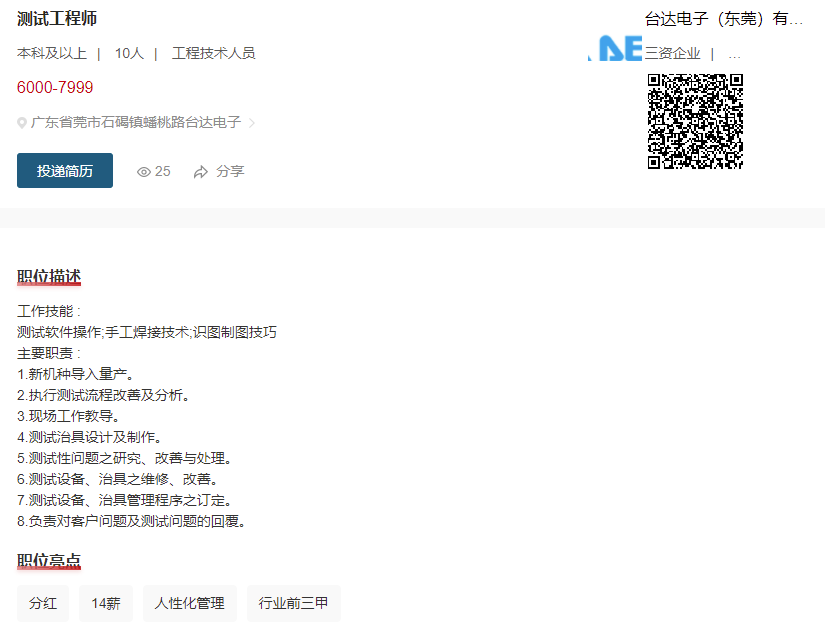Screen dimensions: 825x629
Task: Expand the address chevron arrow
Action: (252, 123)
